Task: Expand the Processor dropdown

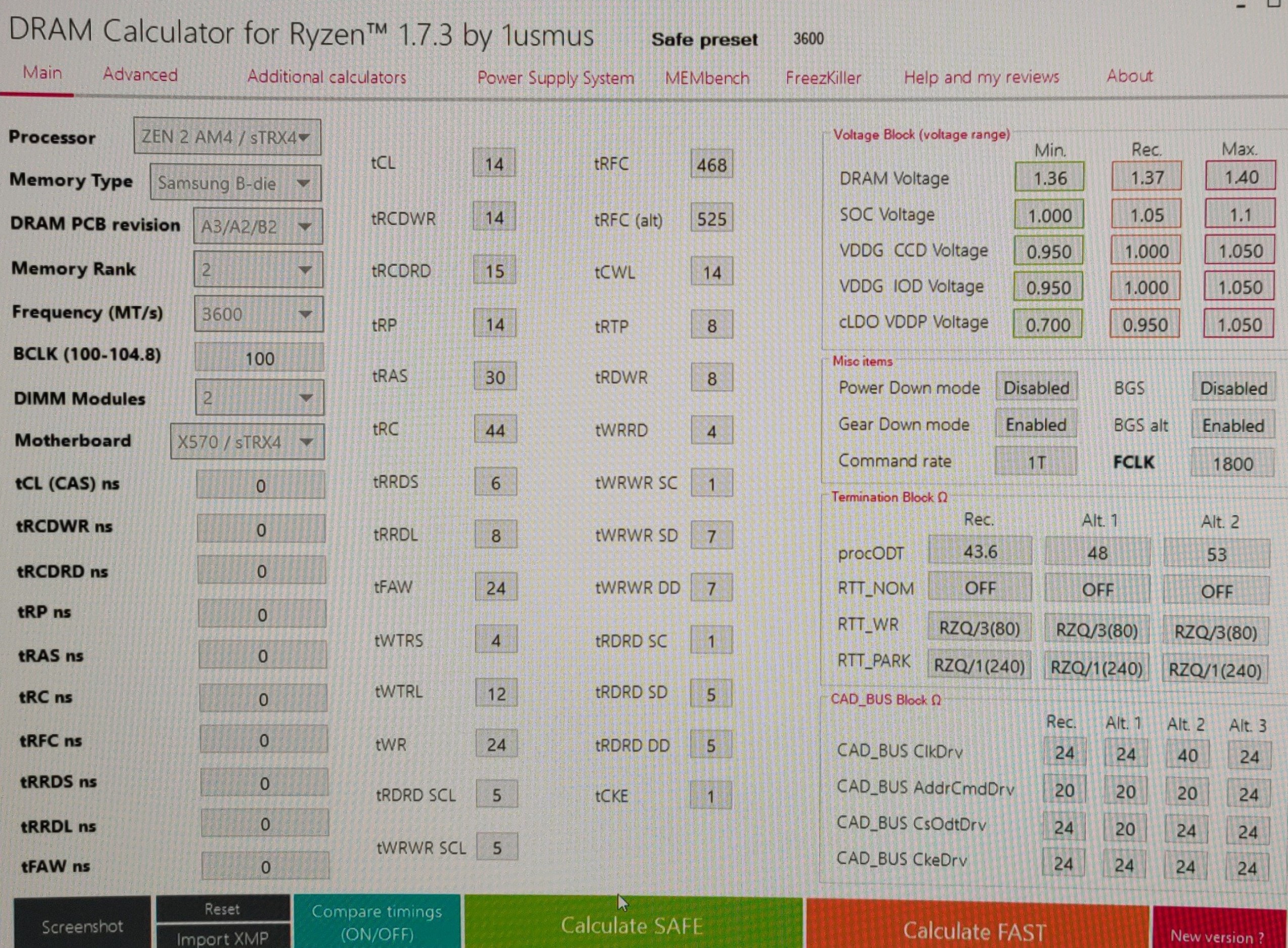Action: (x=227, y=136)
